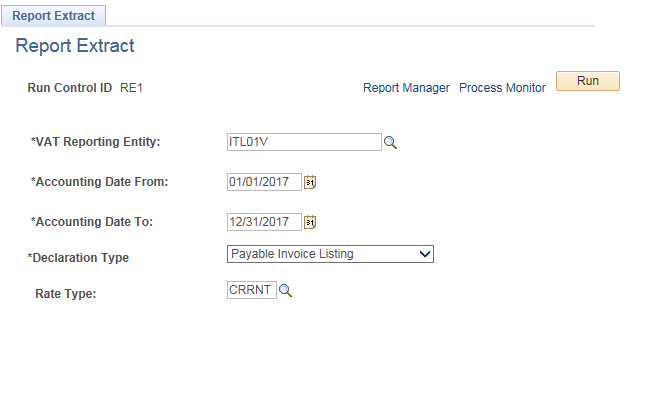
Task: Click the Run Control ID label
Action: point(70,88)
